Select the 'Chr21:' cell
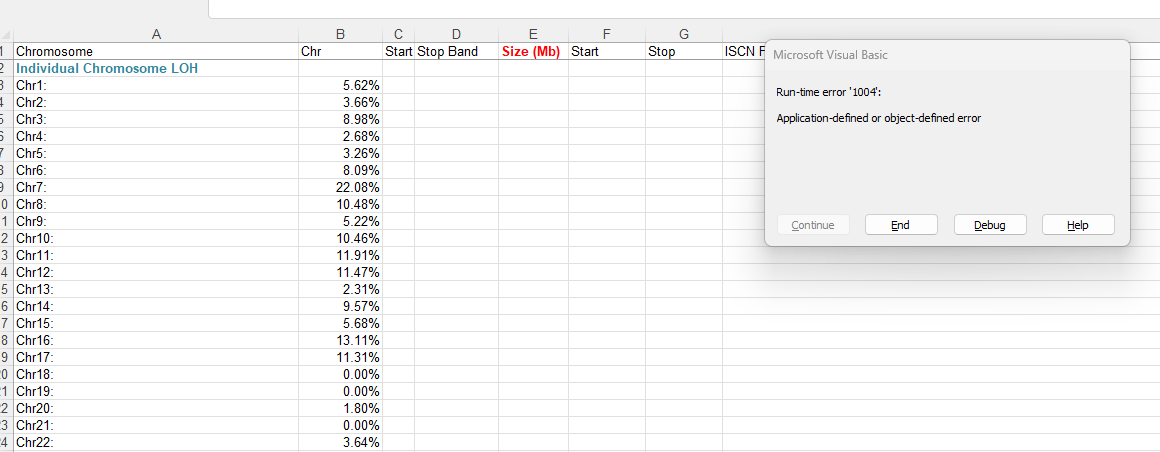Screen dimensions: 1160x452 tap(156, 425)
